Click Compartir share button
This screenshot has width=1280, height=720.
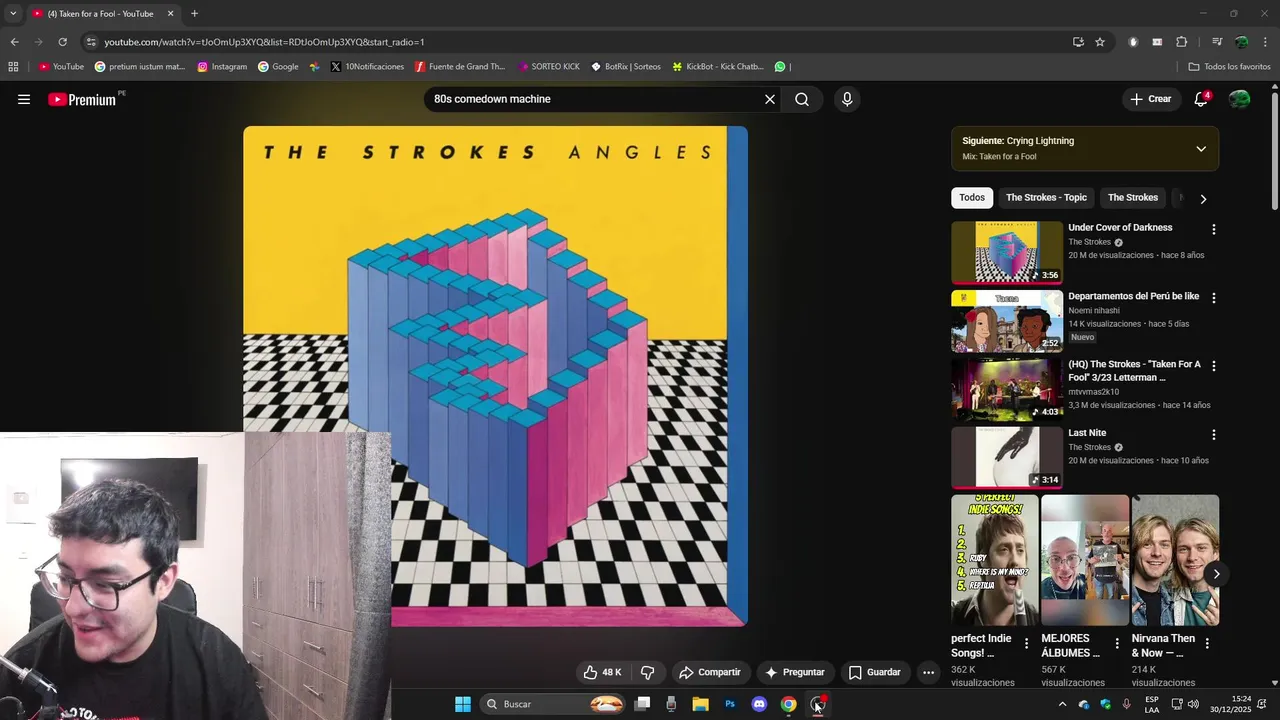[710, 672]
